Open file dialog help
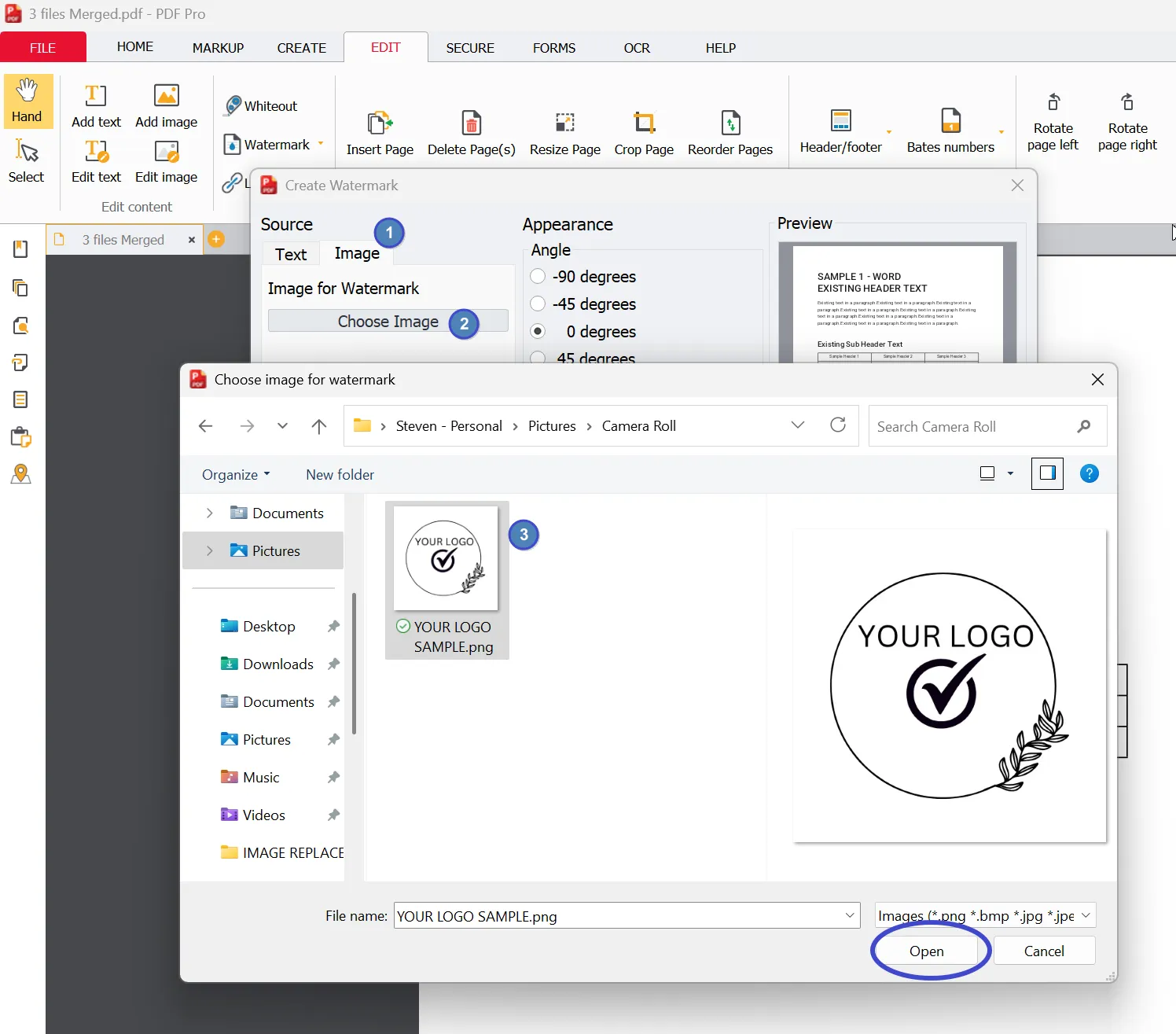The width and height of the screenshot is (1176, 1034). [1089, 473]
